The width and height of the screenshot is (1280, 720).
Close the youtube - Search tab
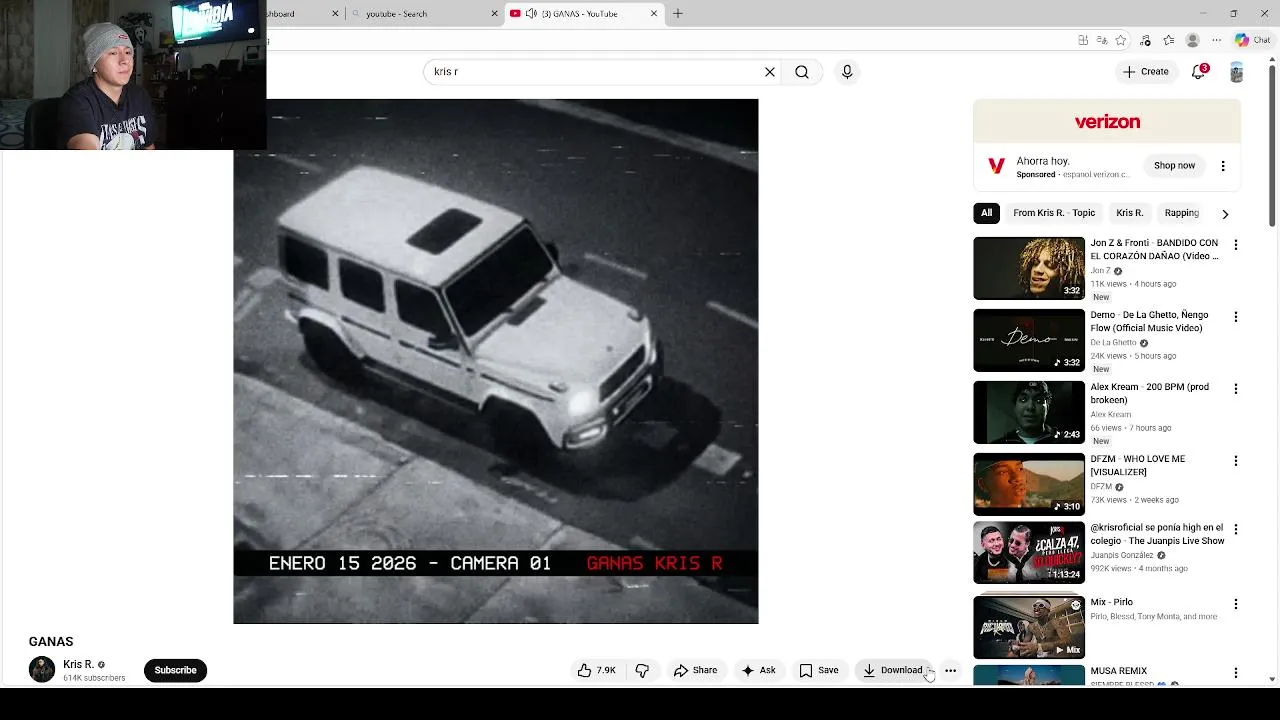click(x=494, y=13)
